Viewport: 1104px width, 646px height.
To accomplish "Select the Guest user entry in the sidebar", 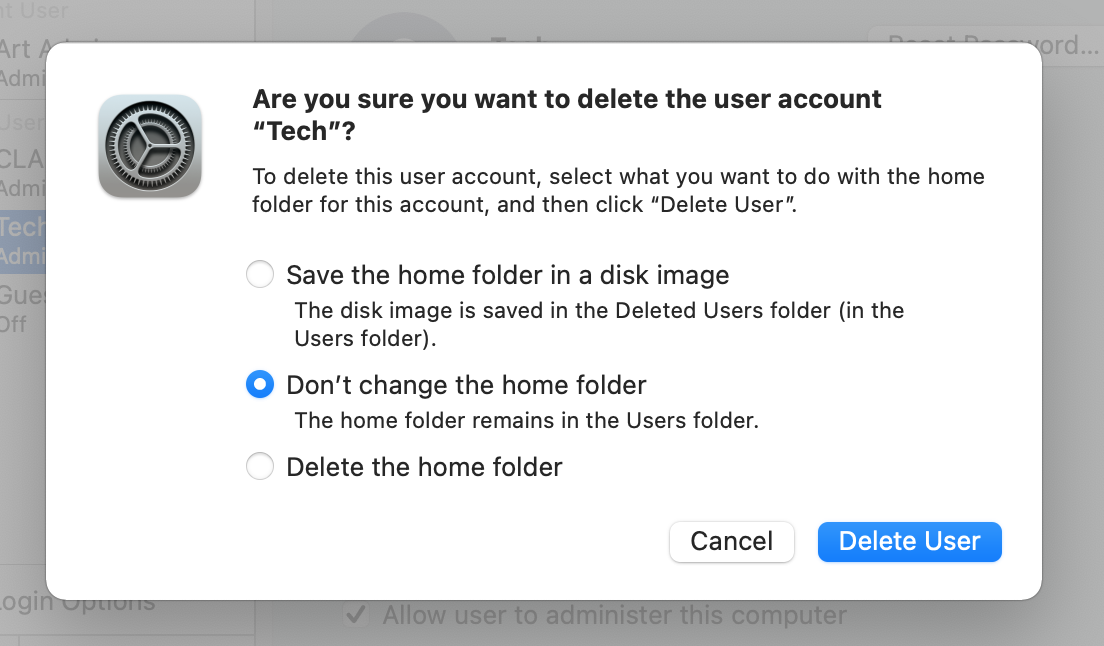I will [23, 310].
